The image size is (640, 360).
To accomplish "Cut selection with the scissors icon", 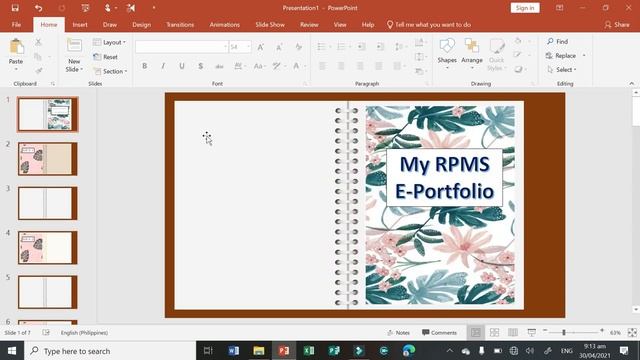I will point(38,42).
